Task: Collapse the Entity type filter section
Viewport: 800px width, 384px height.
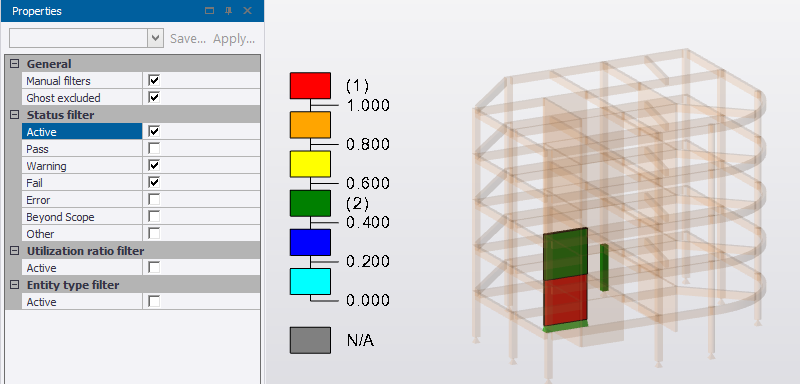Action: [x=15, y=285]
